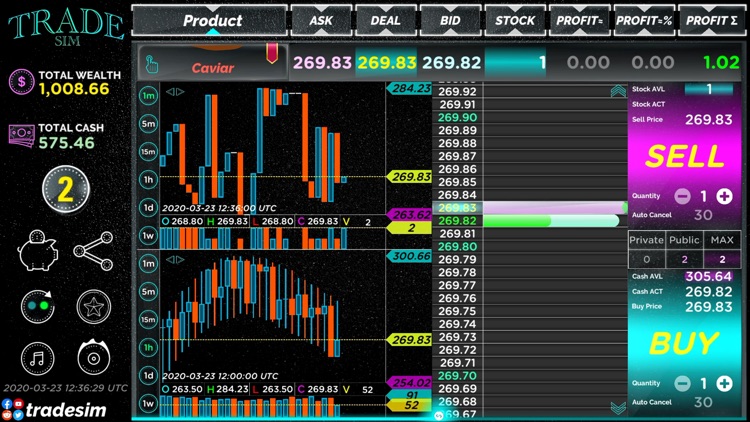Viewport: 750px width, 422px height.
Task: Select 1w timeframe on lower chart
Action: (x=148, y=403)
